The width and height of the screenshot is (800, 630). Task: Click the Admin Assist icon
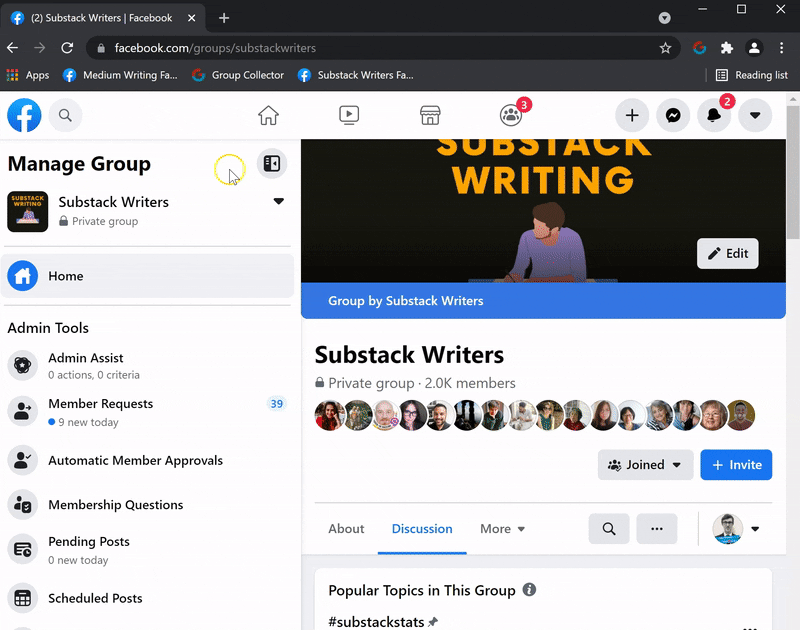click(22, 365)
